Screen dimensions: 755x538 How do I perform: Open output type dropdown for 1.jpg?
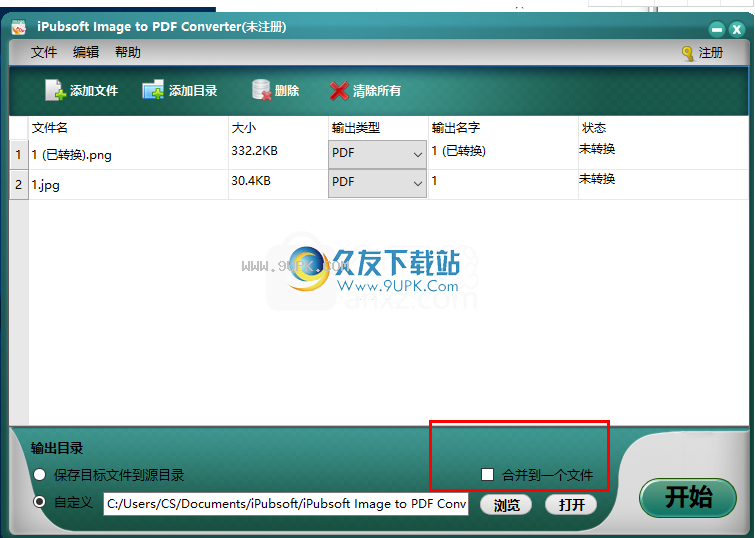[377, 183]
